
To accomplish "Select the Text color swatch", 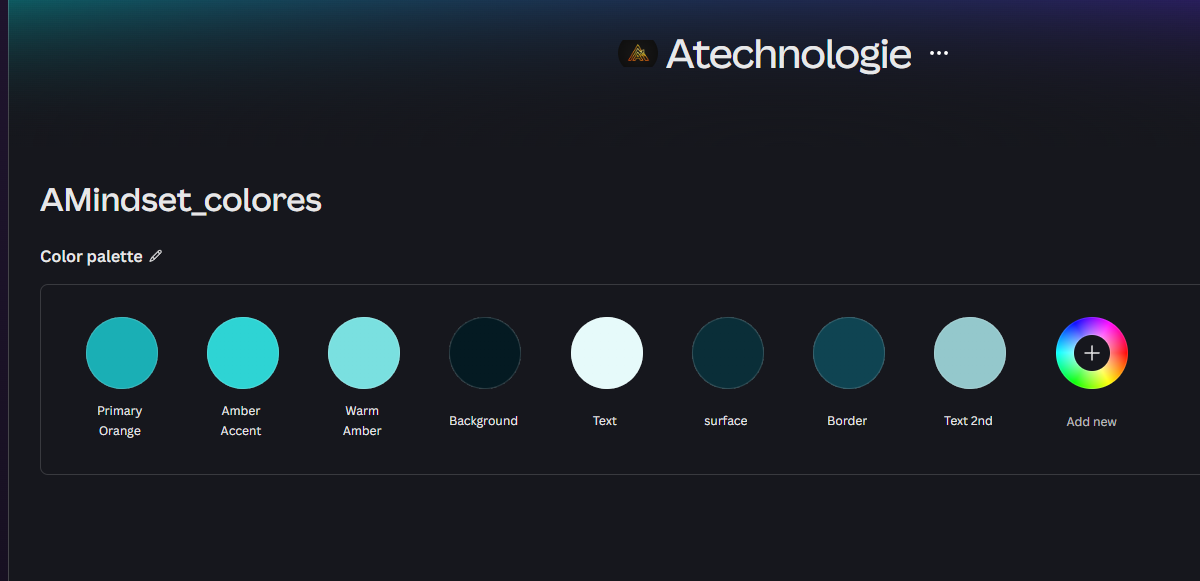I will click(606, 353).
